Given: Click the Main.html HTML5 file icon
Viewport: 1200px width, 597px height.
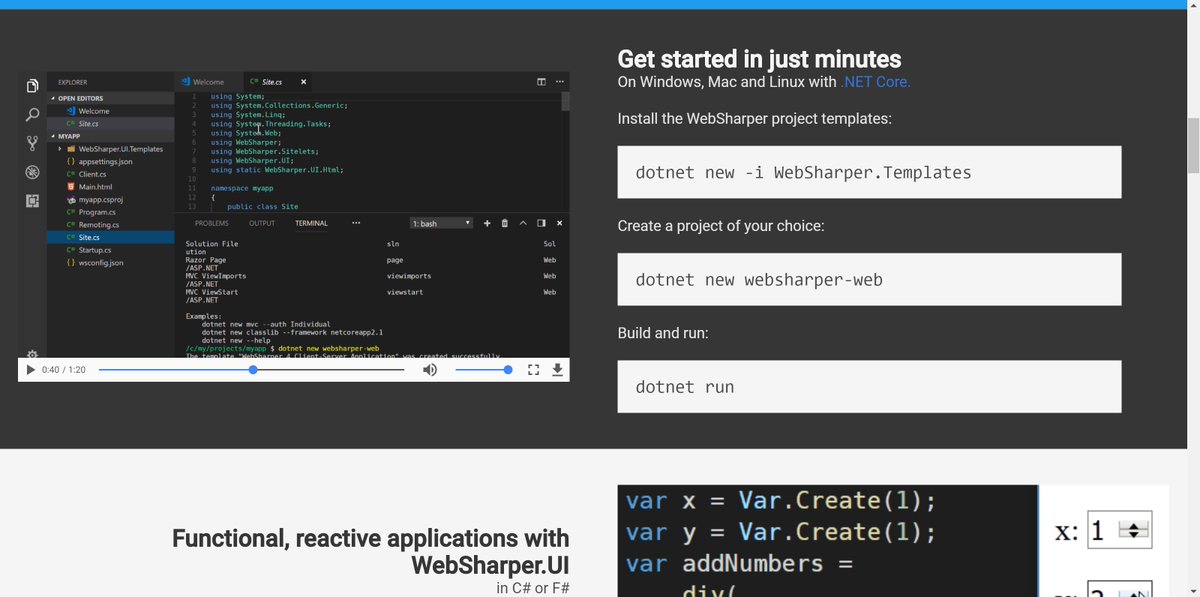Looking at the screenshot, I should [x=70, y=186].
